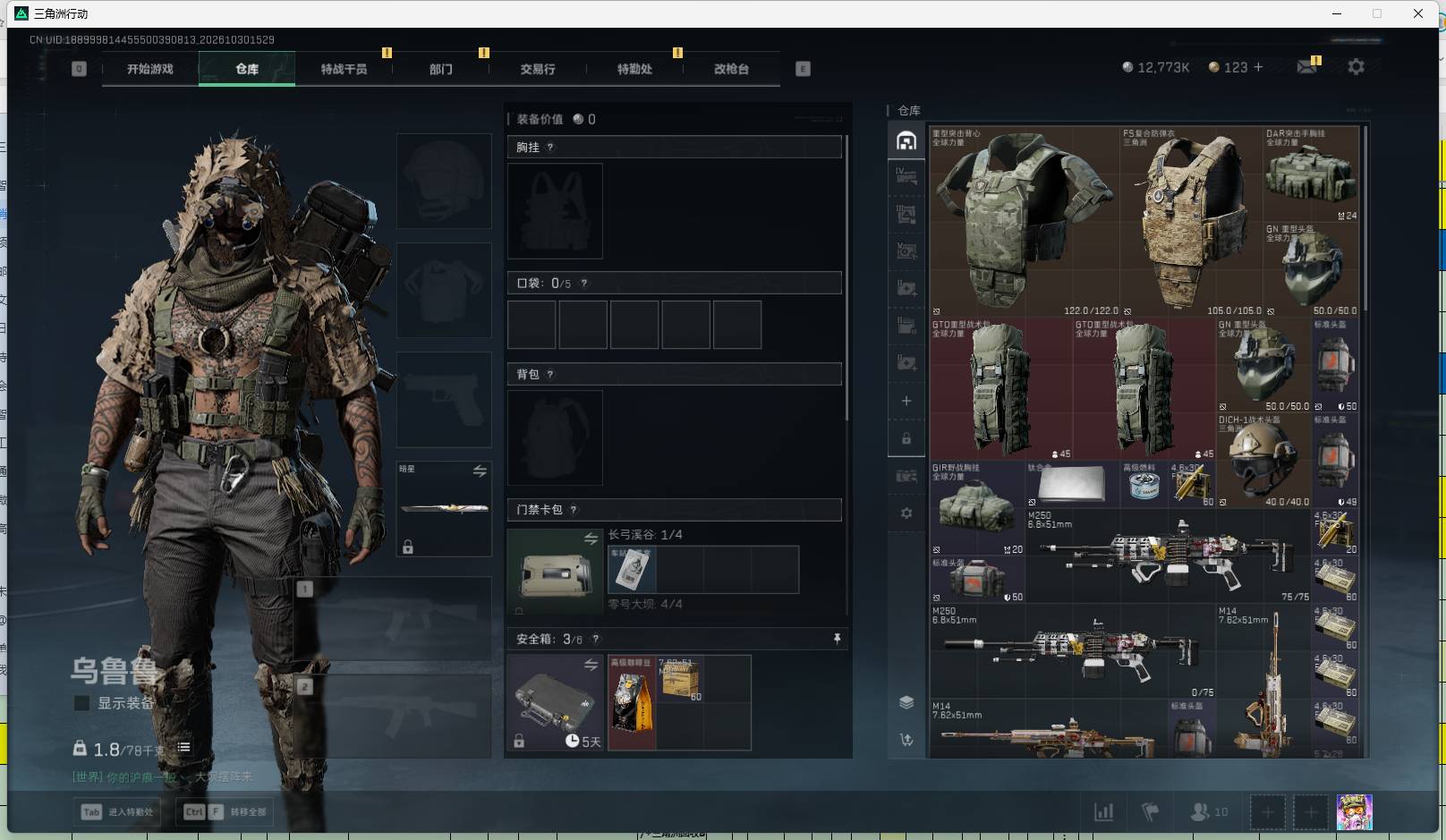
Task: Click the swap arrows on the keycard case
Action: click(591, 539)
